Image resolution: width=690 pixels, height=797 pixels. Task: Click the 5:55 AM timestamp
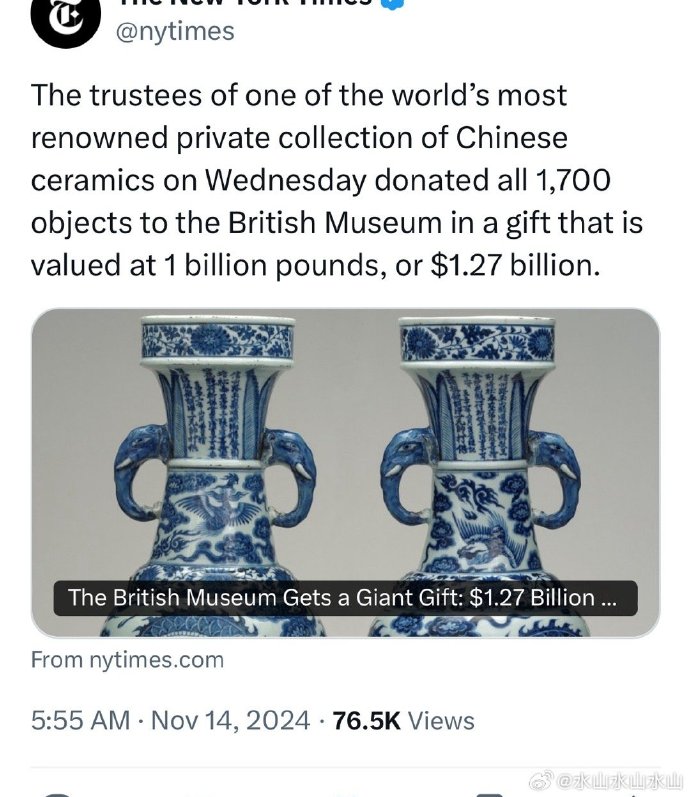coord(80,721)
